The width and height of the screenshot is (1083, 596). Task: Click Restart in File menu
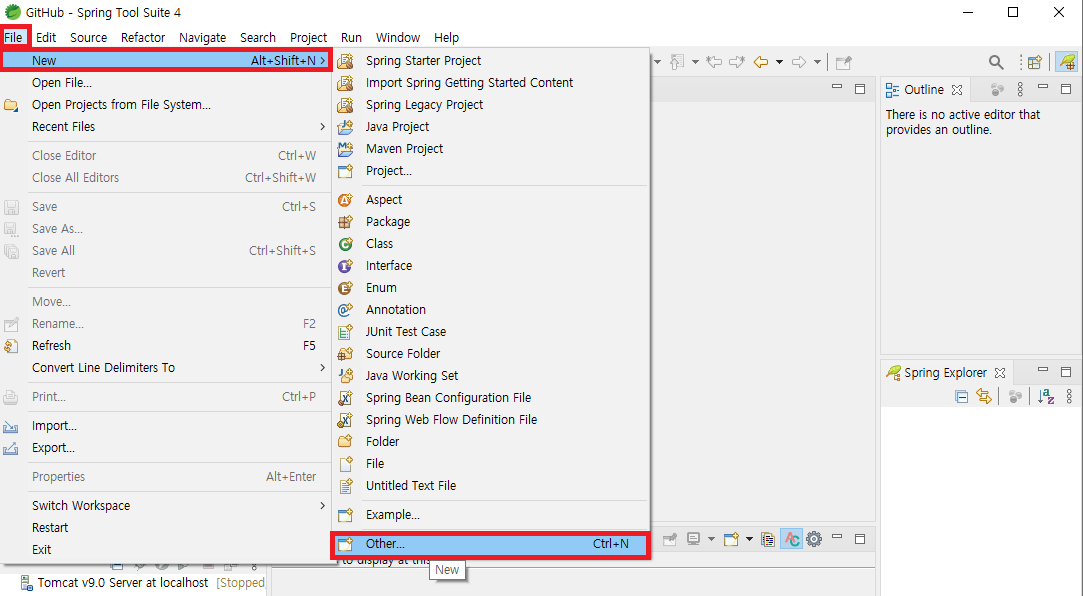[x=166, y=528]
